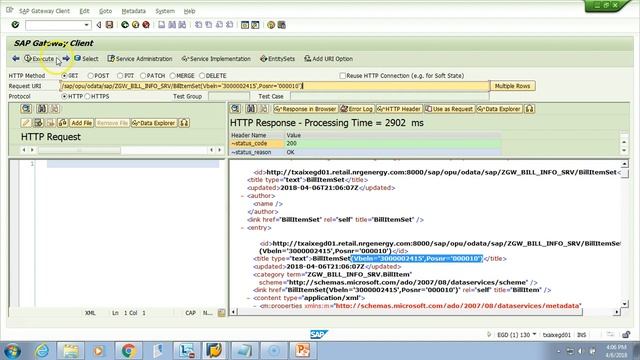Click the edit pencil icon in HTTP Request toolbar
640x360 pixels.
tap(26, 123)
